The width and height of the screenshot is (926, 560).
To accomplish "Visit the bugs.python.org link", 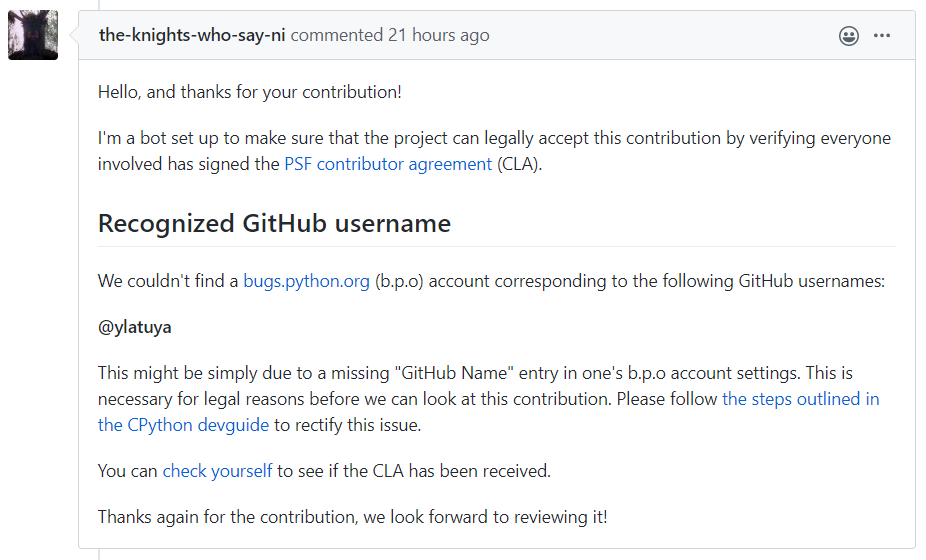I will point(307,281).
